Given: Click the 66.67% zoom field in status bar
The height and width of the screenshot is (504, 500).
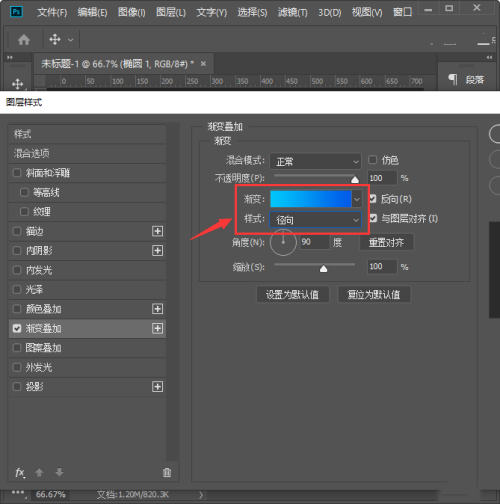Looking at the screenshot, I should (51, 494).
